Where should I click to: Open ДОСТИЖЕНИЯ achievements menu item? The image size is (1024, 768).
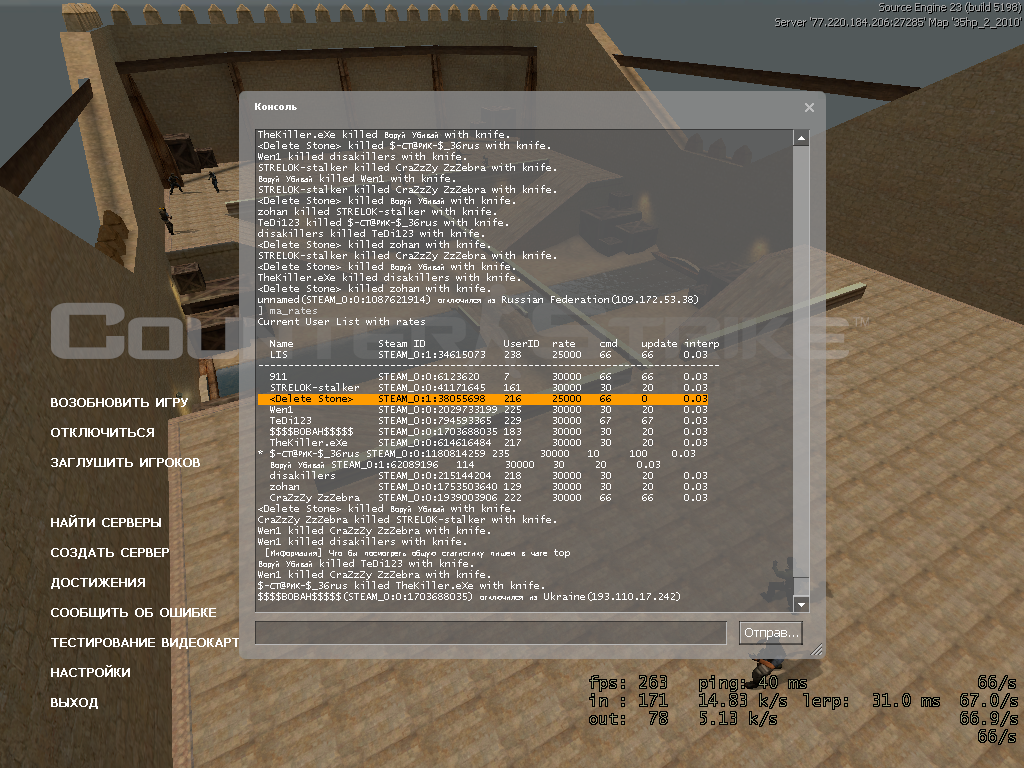(x=98, y=583)
